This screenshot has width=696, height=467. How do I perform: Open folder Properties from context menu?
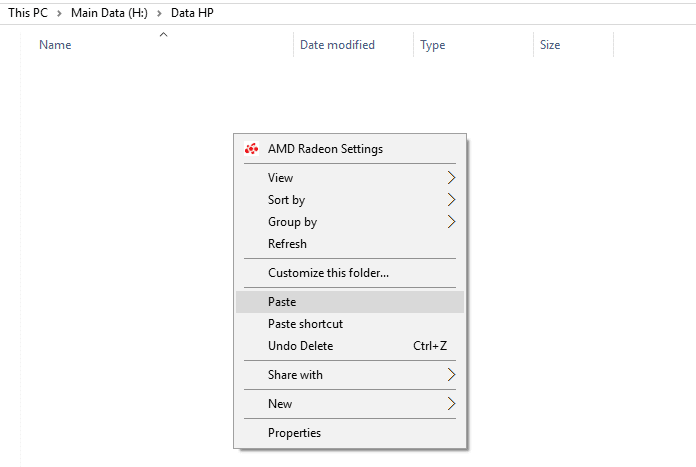[350, 433]
